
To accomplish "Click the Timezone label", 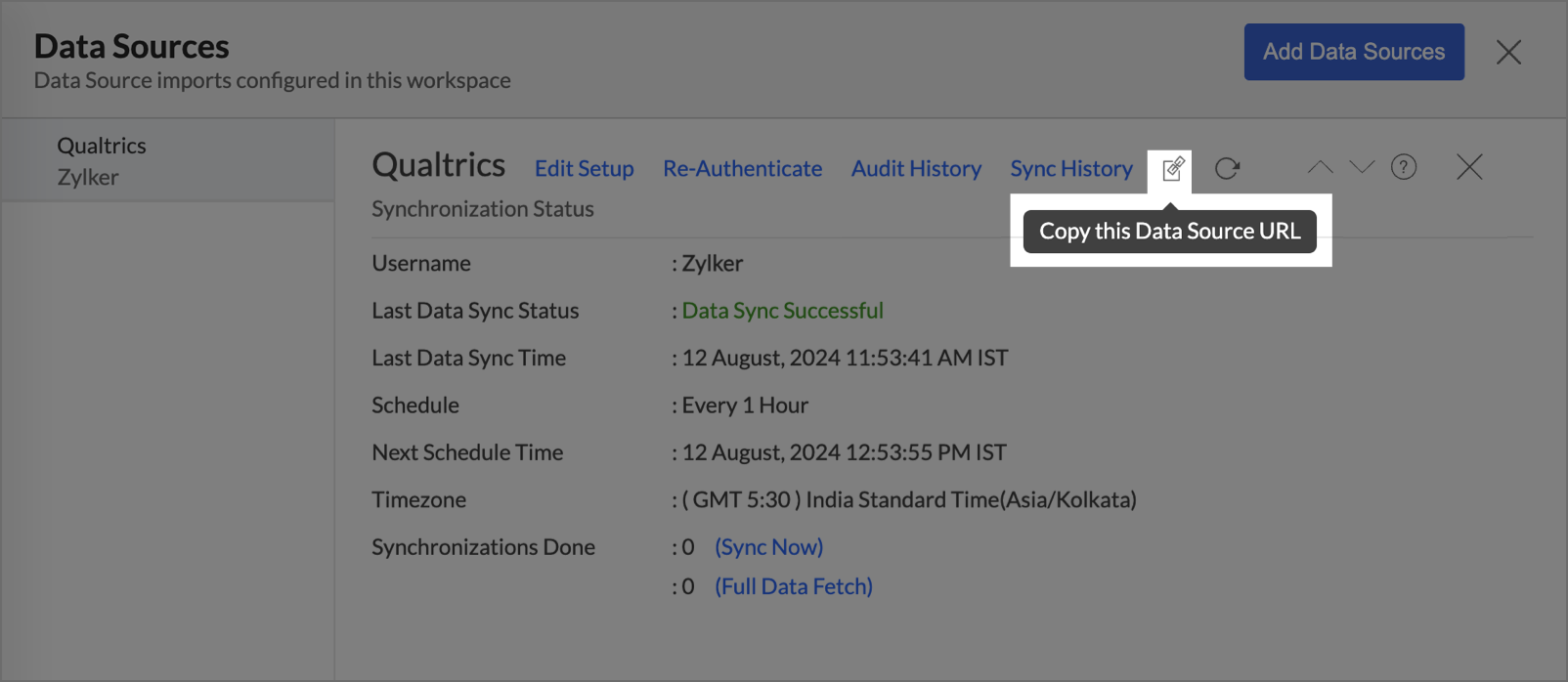I will point(418,500).
